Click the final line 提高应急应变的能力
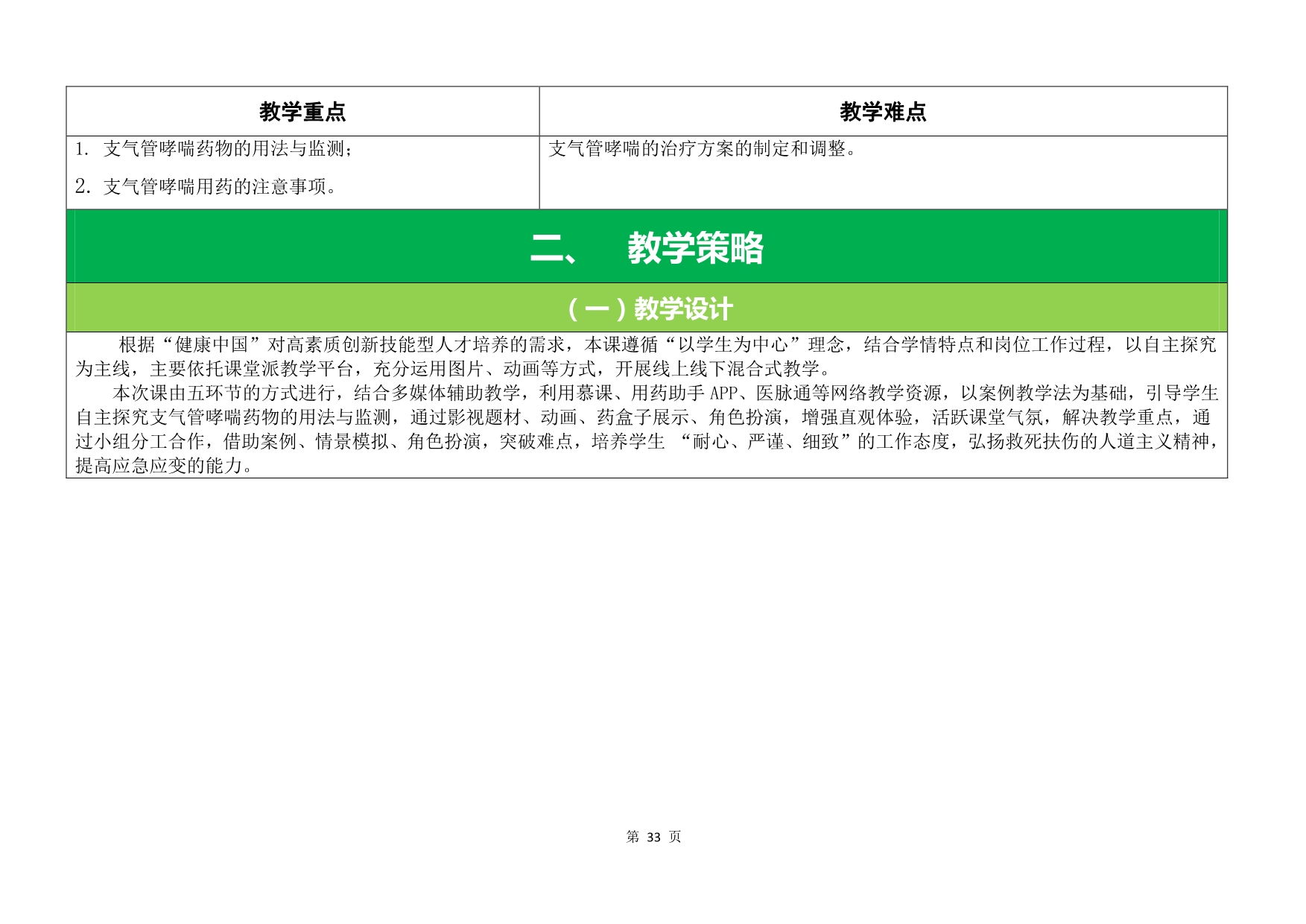The height and width of the screenshot is (924, 1306). [164, 466]
